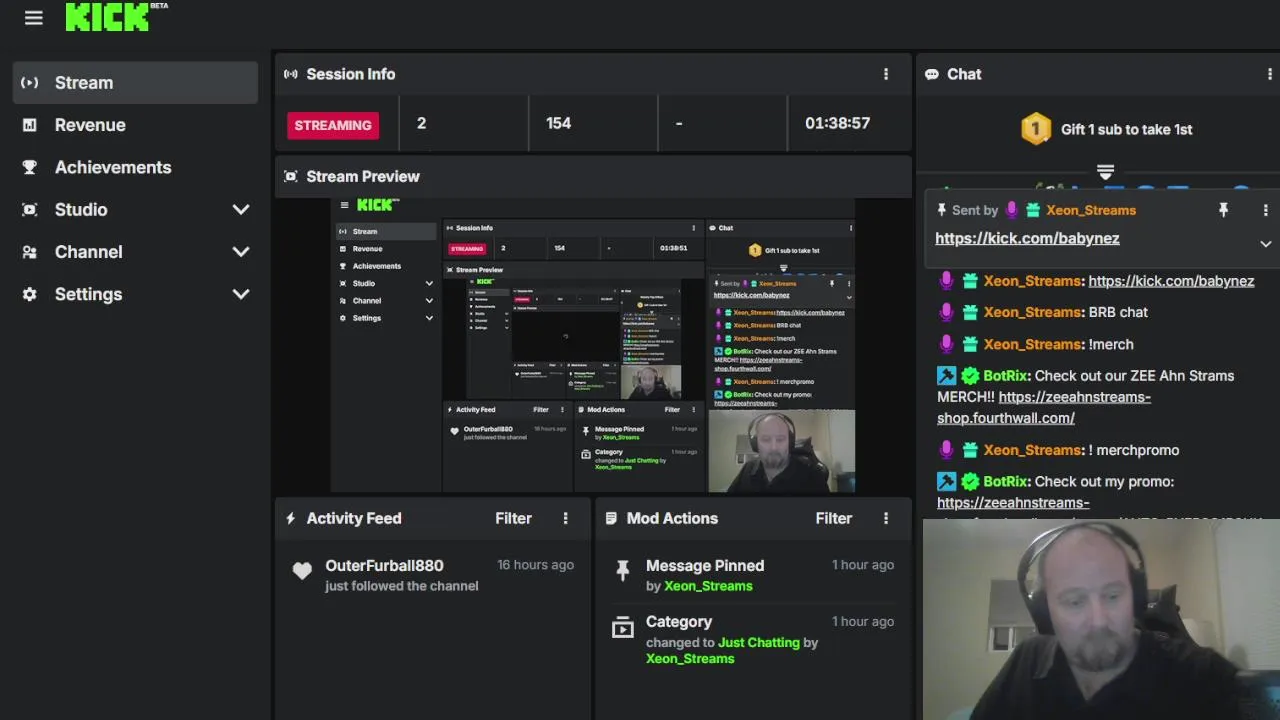The image size is (1280, 720).
Task: Click the Settings gear icon
Action: pyautogui.click(x=30, y=294)
